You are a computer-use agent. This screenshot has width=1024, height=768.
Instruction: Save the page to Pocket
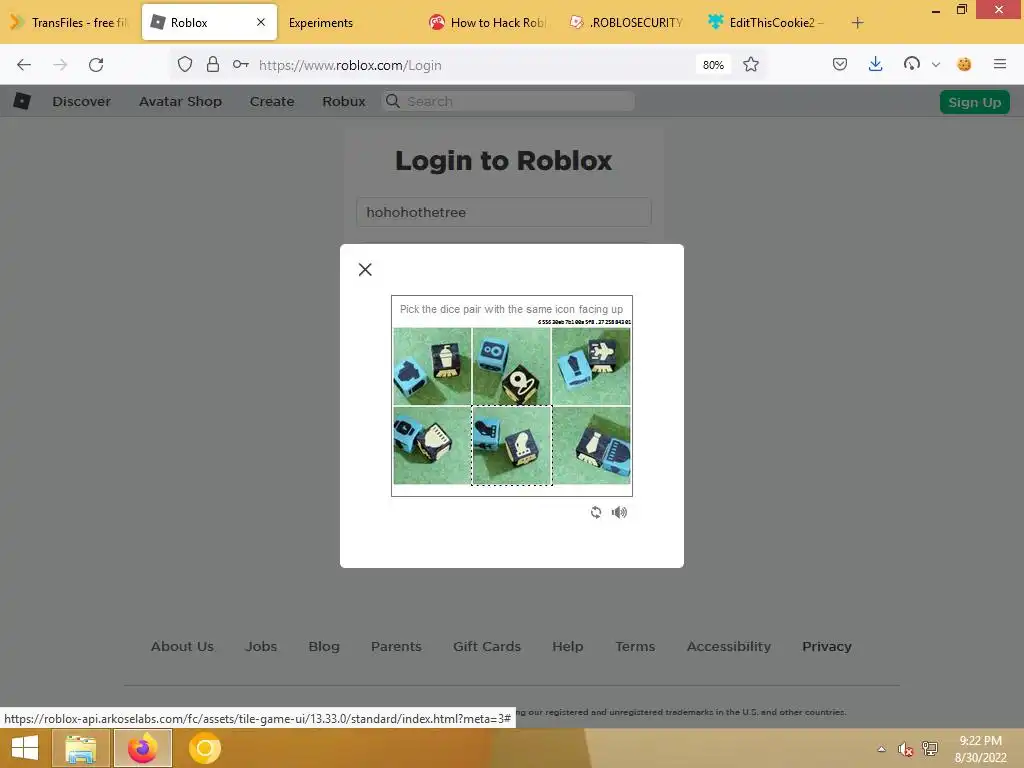coord(840,64)
